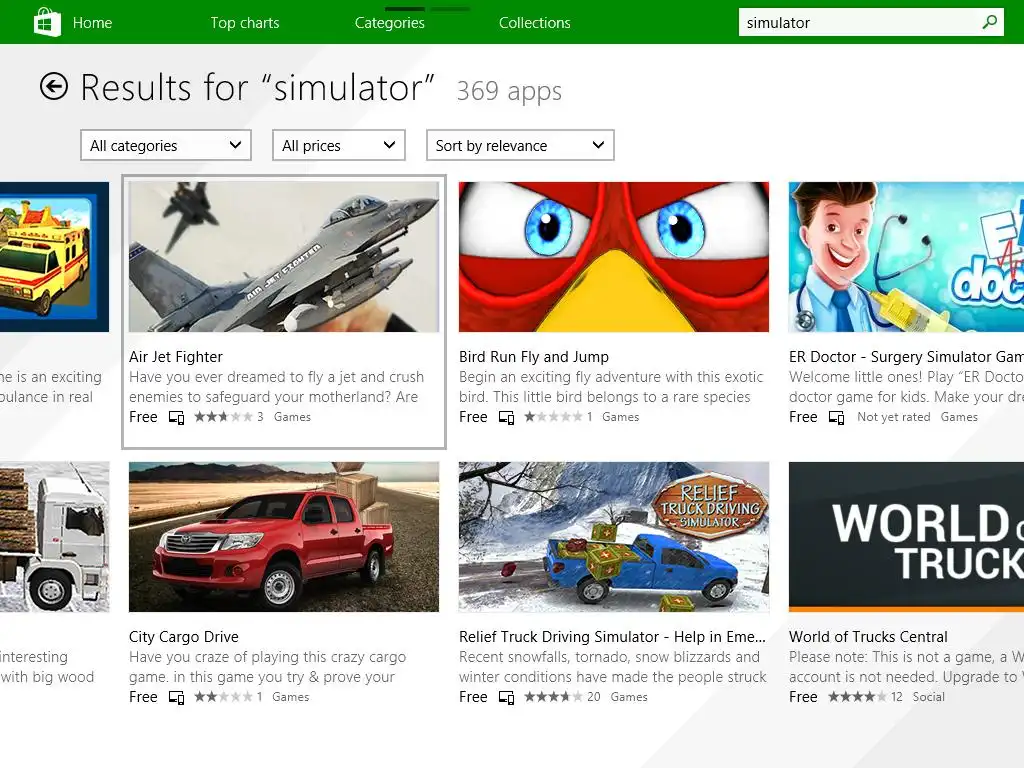Click Games category under Air Jet Fighter
1024x768 pixels.
pyautogui.click(x=292, y=417)
